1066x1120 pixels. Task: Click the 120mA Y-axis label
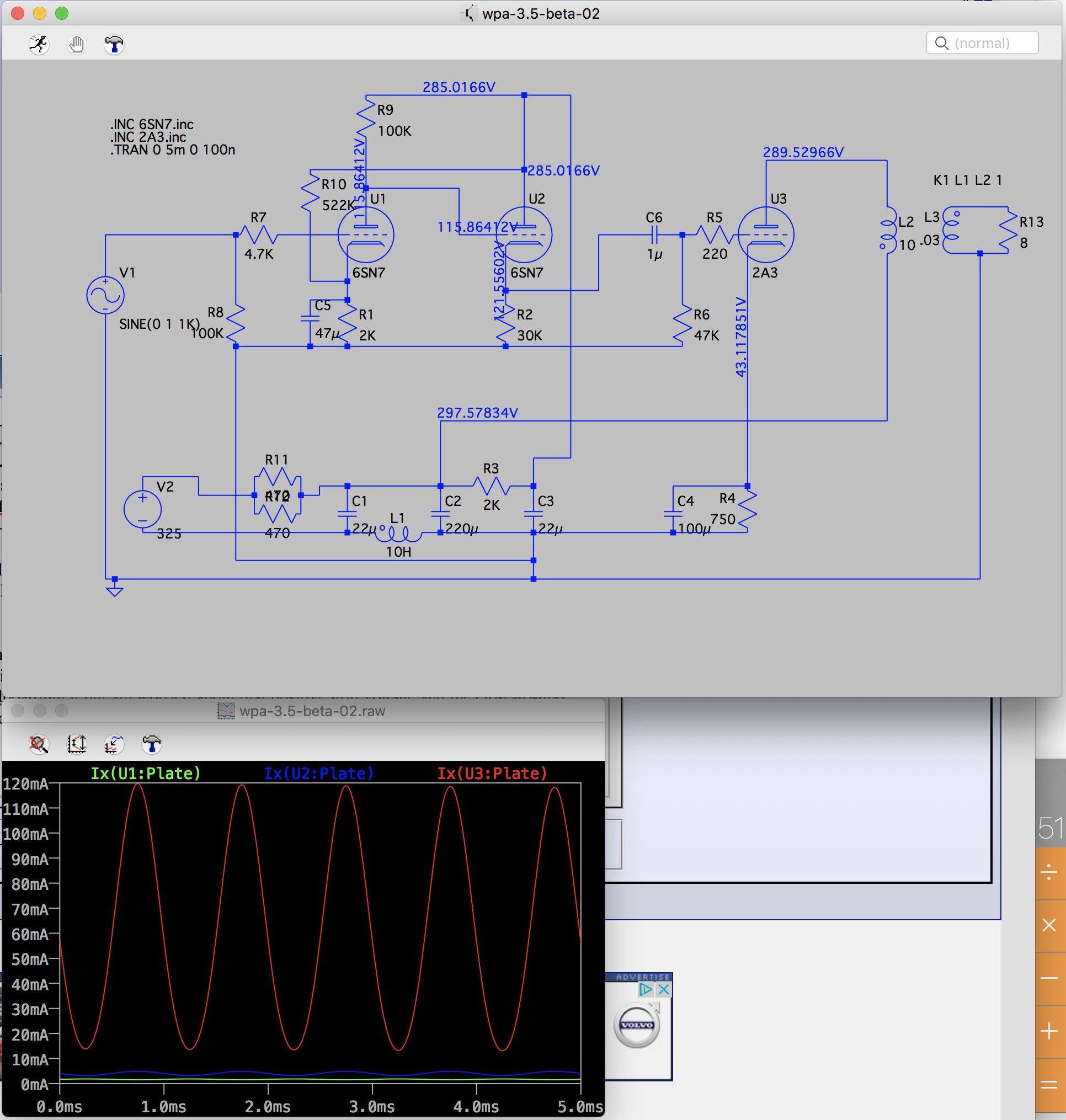(25, 784)
